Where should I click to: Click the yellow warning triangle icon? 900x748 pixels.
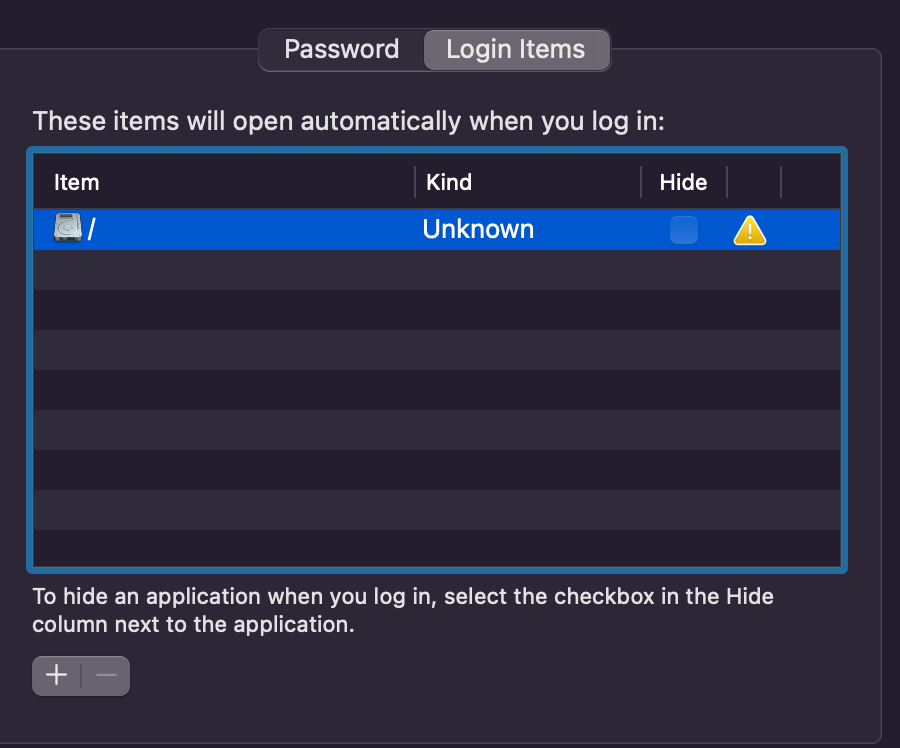[x=749, y=231]
